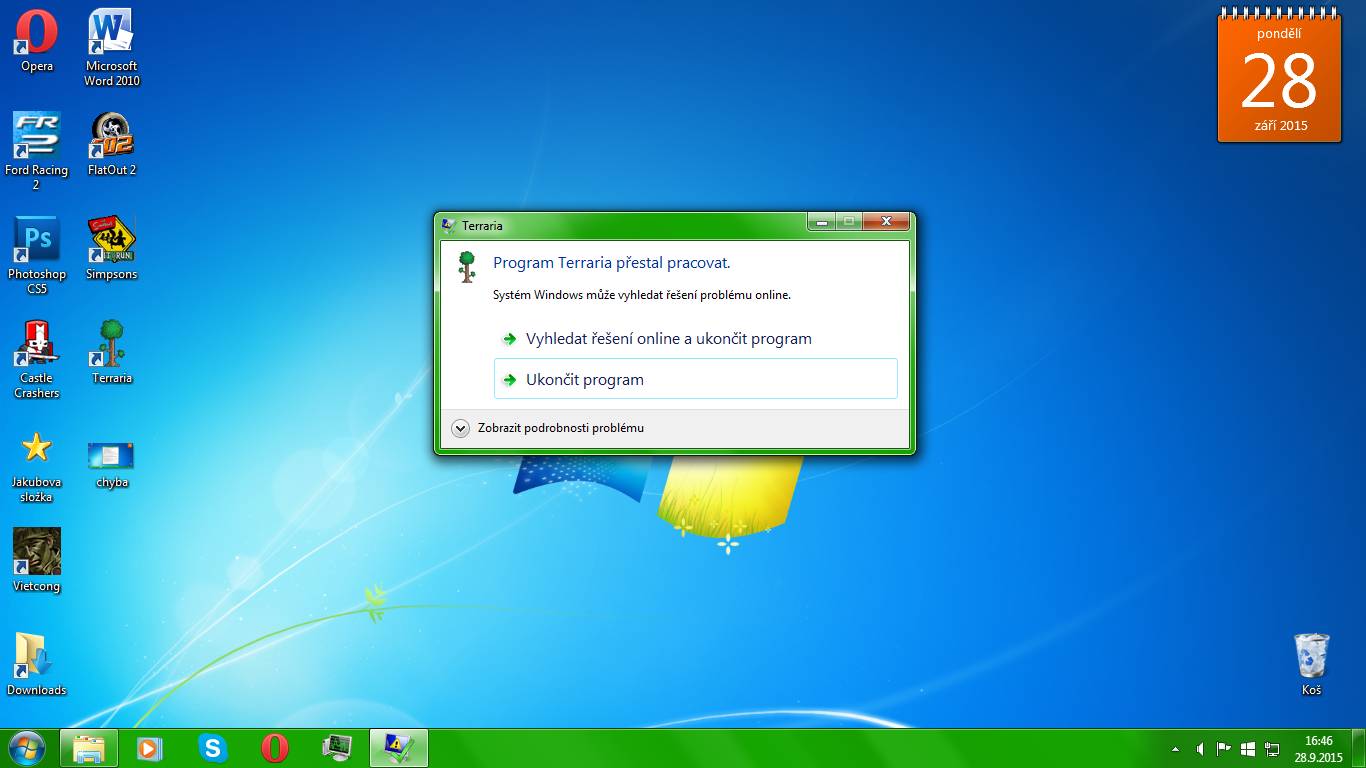Open the Microsoft Word 2010 shortcut
1366x768 pixels.
point(112,48)
